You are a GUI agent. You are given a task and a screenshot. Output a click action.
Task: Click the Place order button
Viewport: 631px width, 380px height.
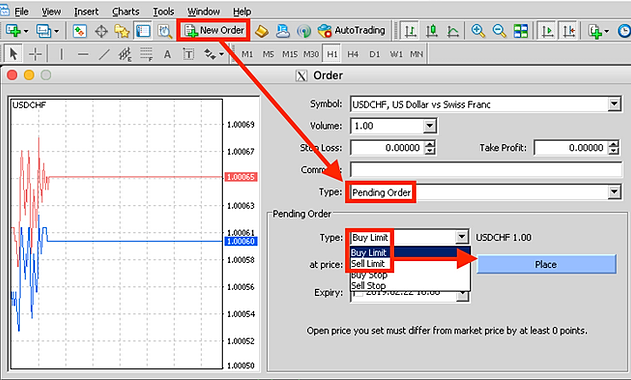(x=546, y=264)
